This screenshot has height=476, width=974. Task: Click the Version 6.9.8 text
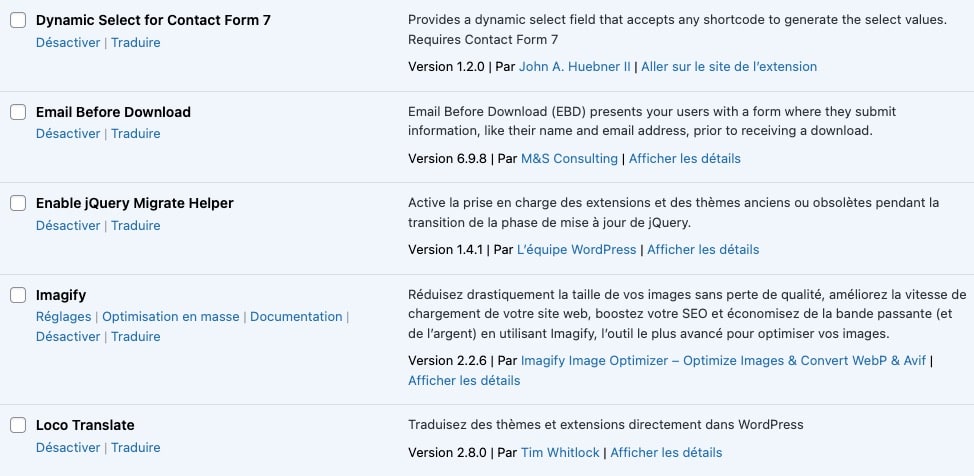tap(447, 158)
